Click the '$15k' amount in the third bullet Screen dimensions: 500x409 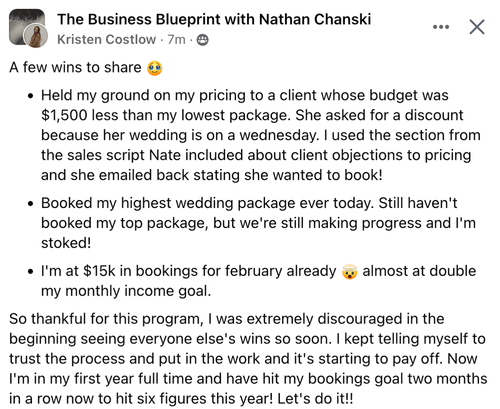[x=99, y=271]
